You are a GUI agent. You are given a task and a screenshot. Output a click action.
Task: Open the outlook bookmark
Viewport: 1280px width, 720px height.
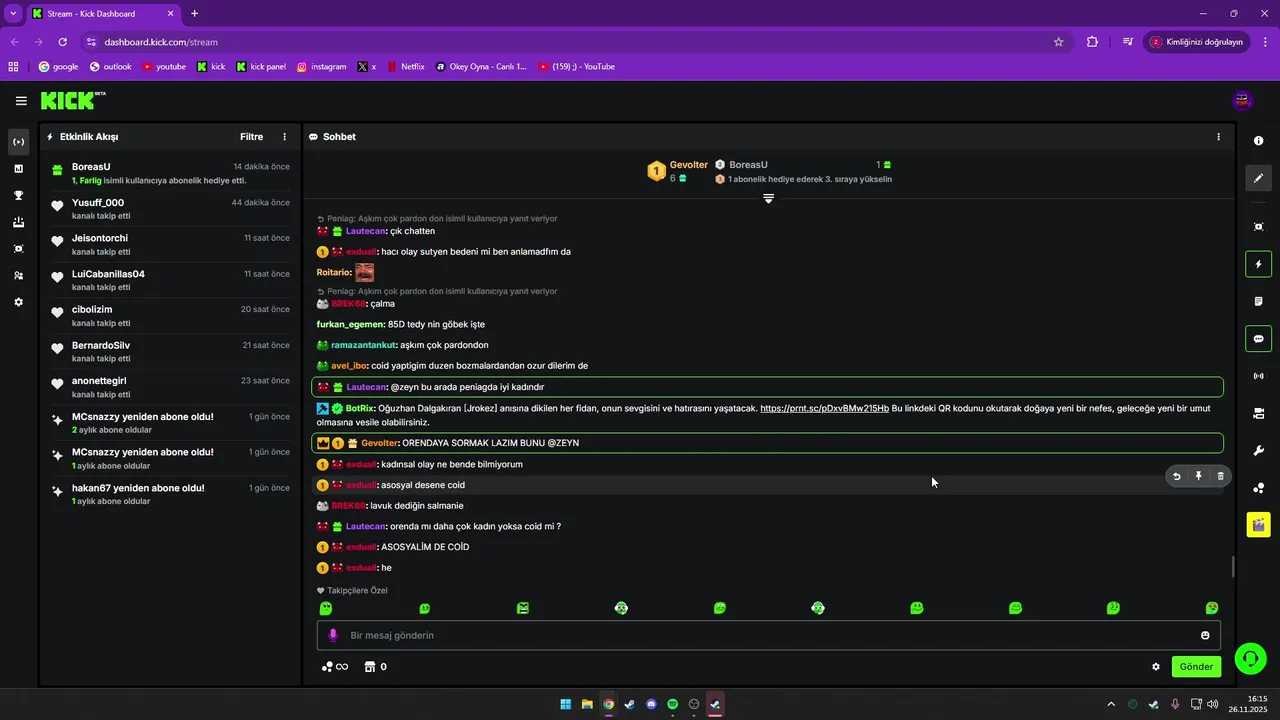point(110,67)
